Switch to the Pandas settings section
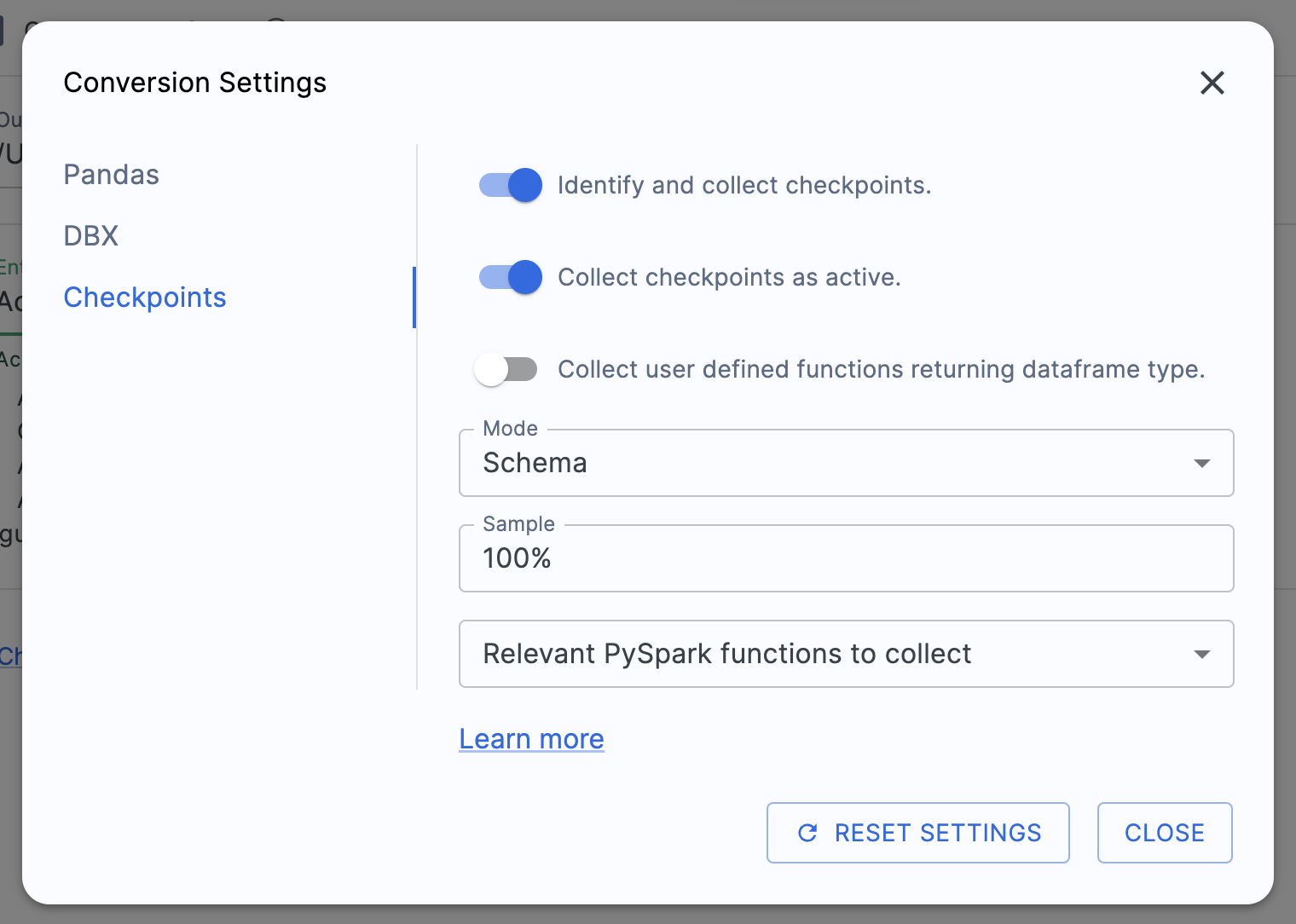This screenshot has height=924, width=1296. coord(111,175)
